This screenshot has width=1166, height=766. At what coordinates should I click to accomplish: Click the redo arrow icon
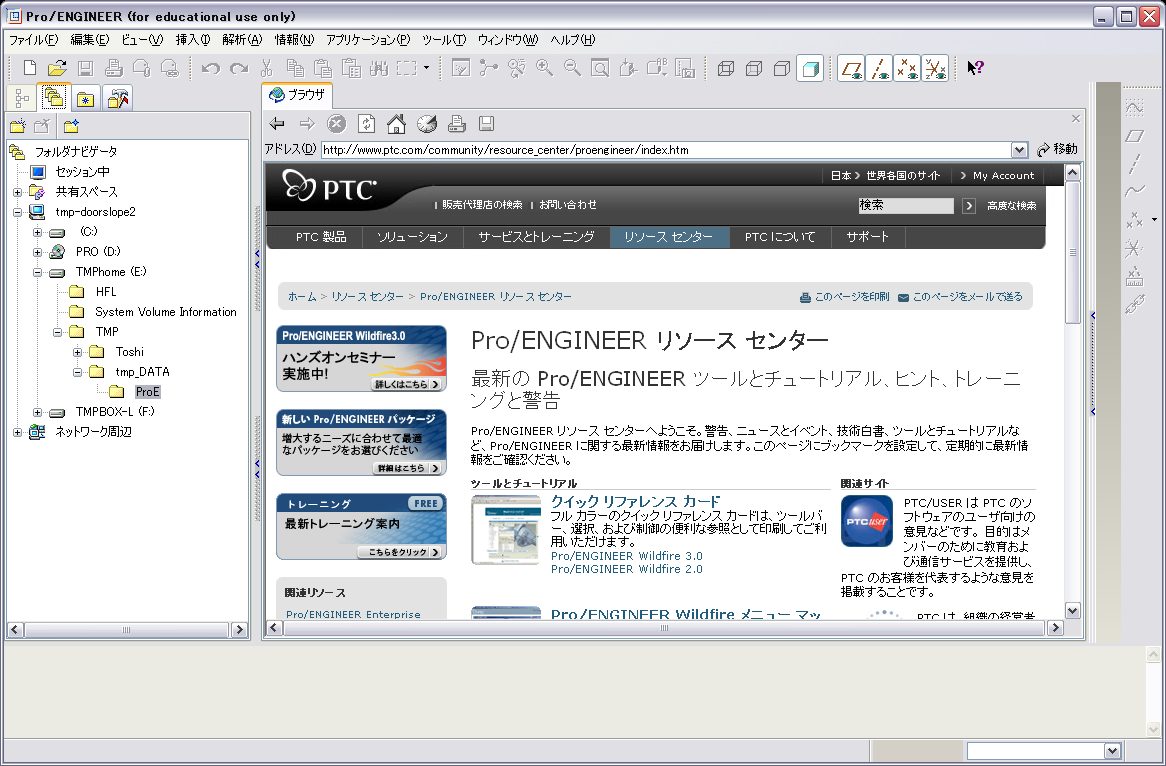tap(239, 68)
